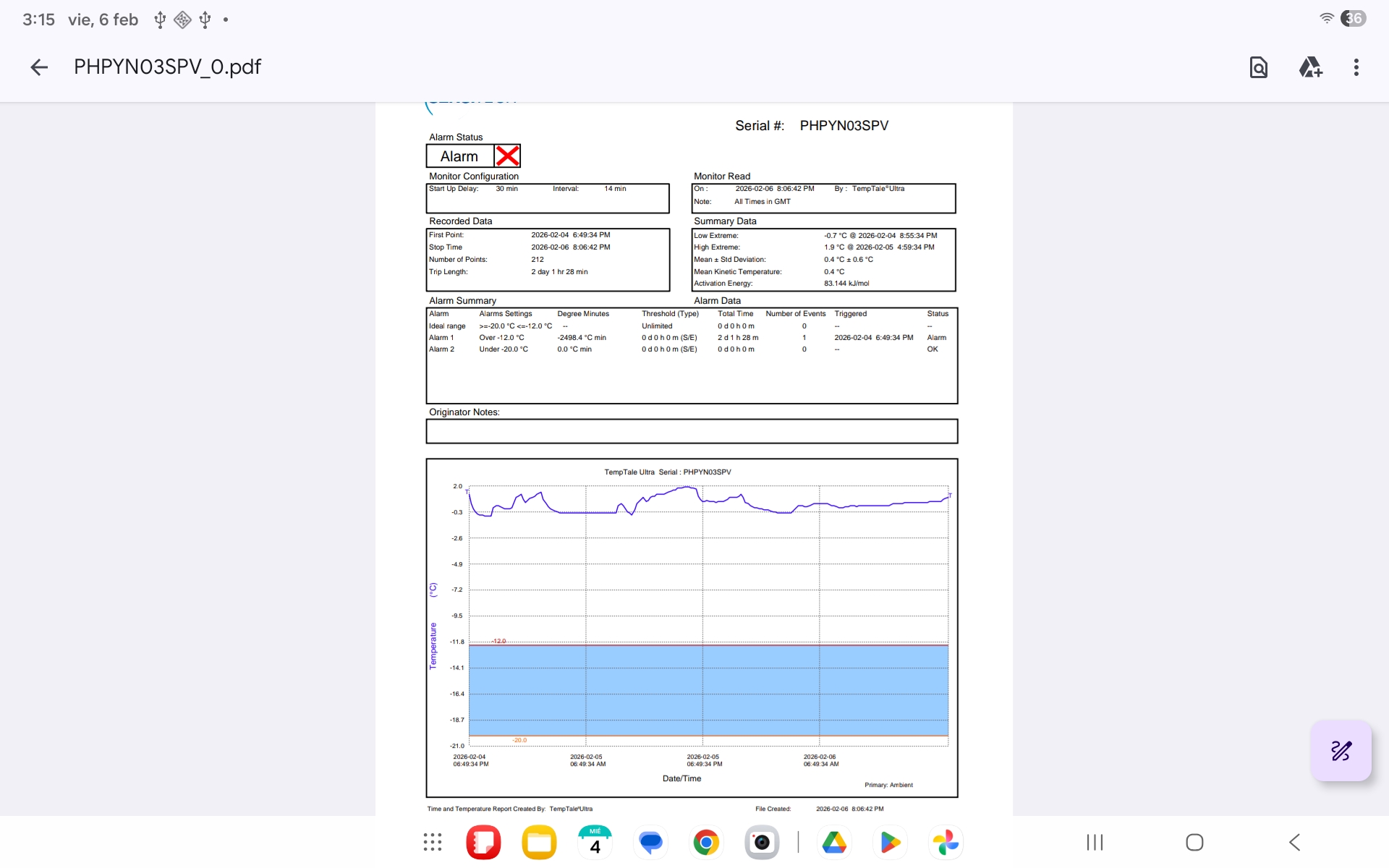Launch Chrome from the taskbar
Viewport: 1389px width, 868px height.
706,842
